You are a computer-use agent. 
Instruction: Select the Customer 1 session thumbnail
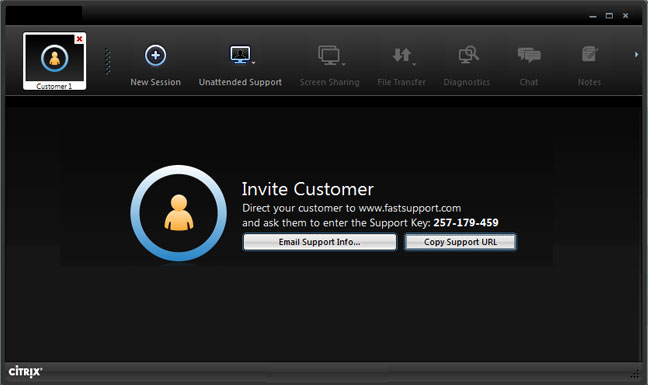point(55,61)
